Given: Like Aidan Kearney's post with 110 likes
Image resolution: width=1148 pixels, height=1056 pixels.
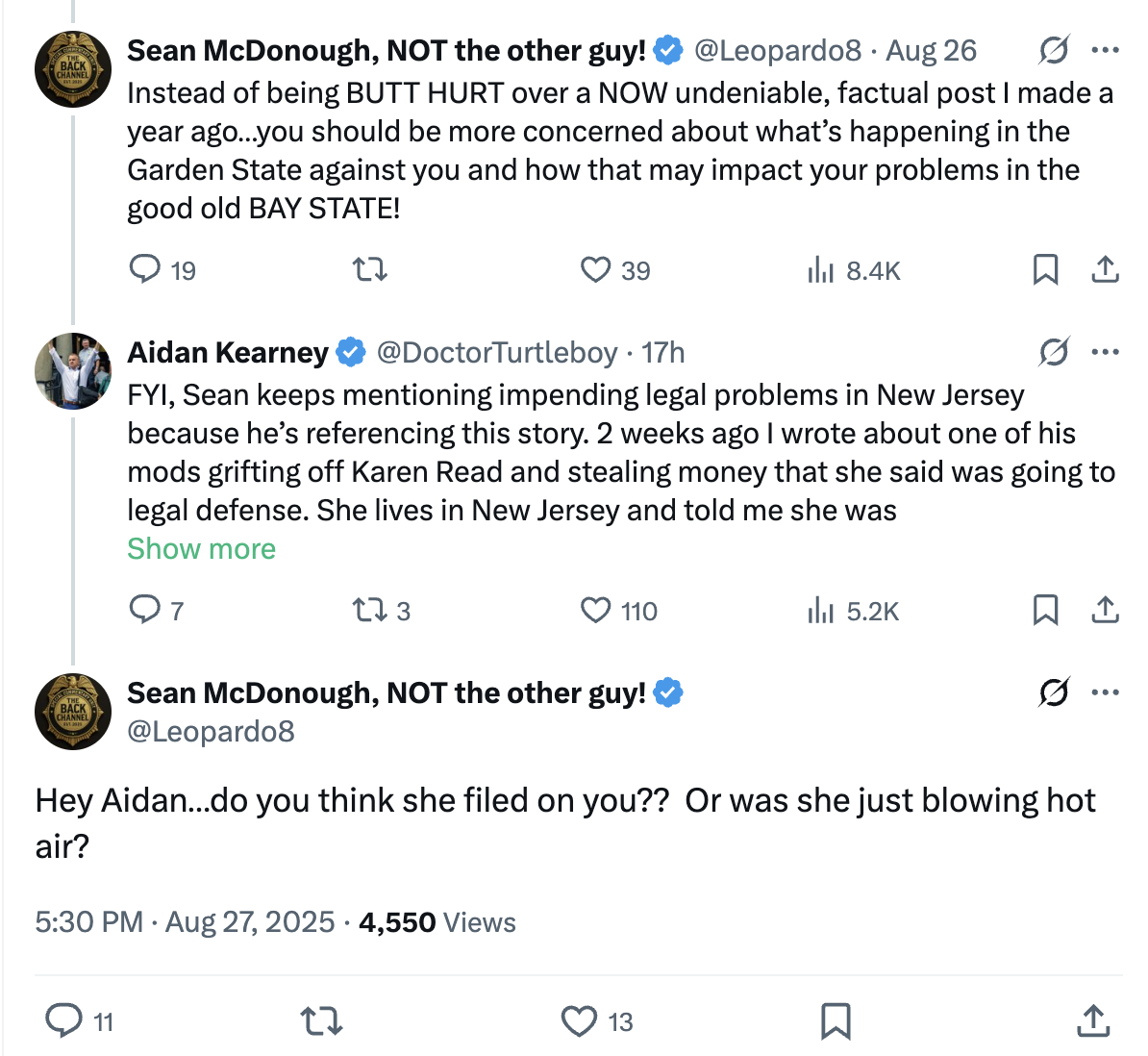Looking at the screenshot, I should coord(596,610).
